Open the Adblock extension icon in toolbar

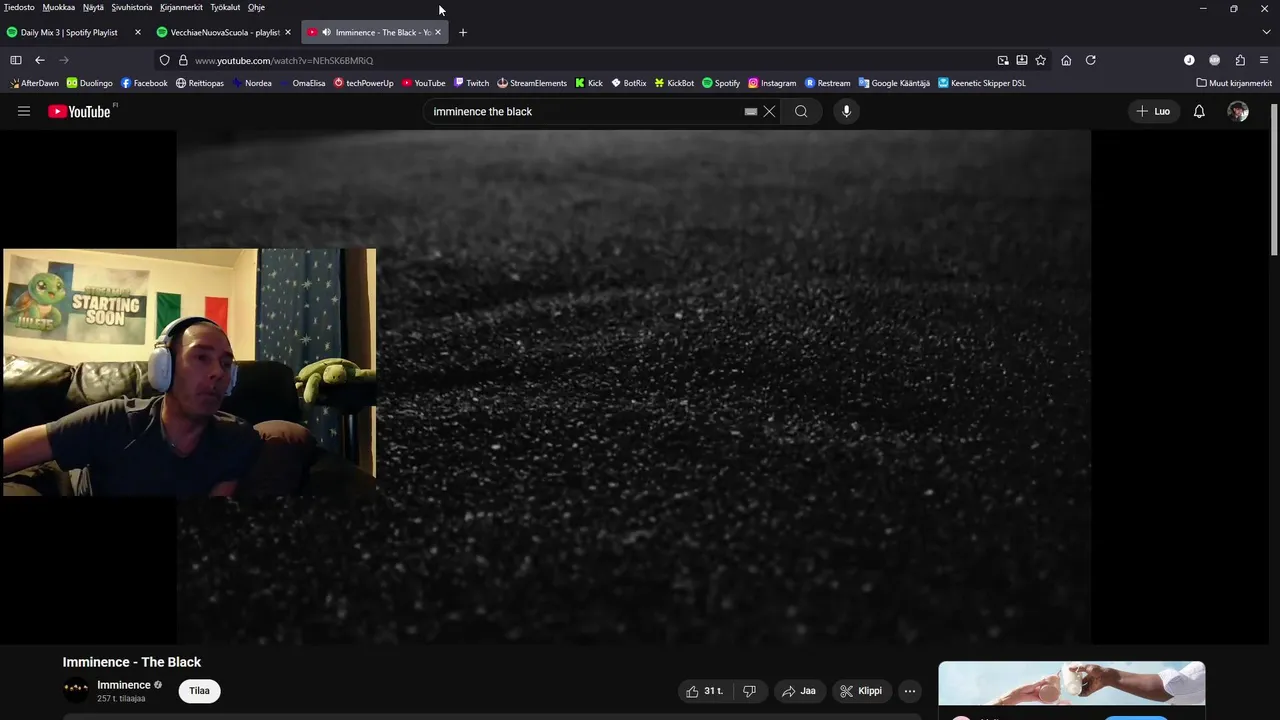tap(1215, 60)
